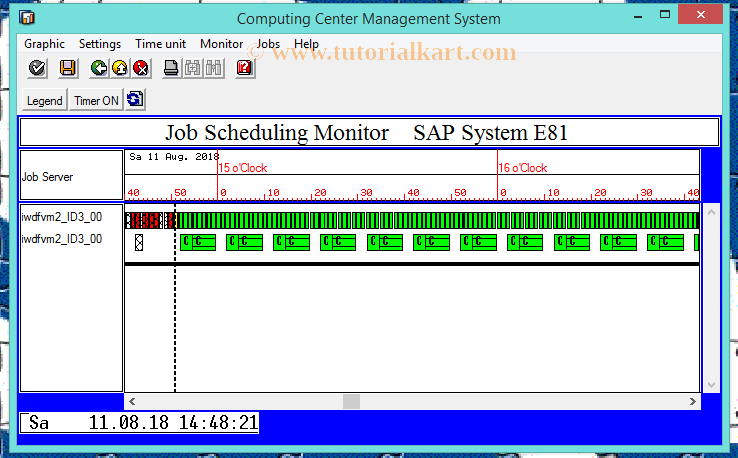The image size is (738, 458).
Task: Open the Time unit menu
Action: tap(160, 44)
